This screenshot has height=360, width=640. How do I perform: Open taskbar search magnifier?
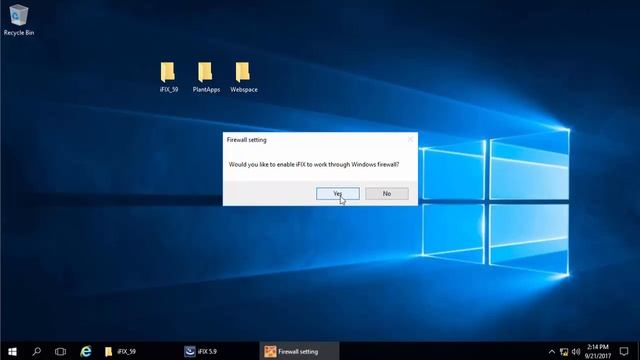click(x=37, y=351)
